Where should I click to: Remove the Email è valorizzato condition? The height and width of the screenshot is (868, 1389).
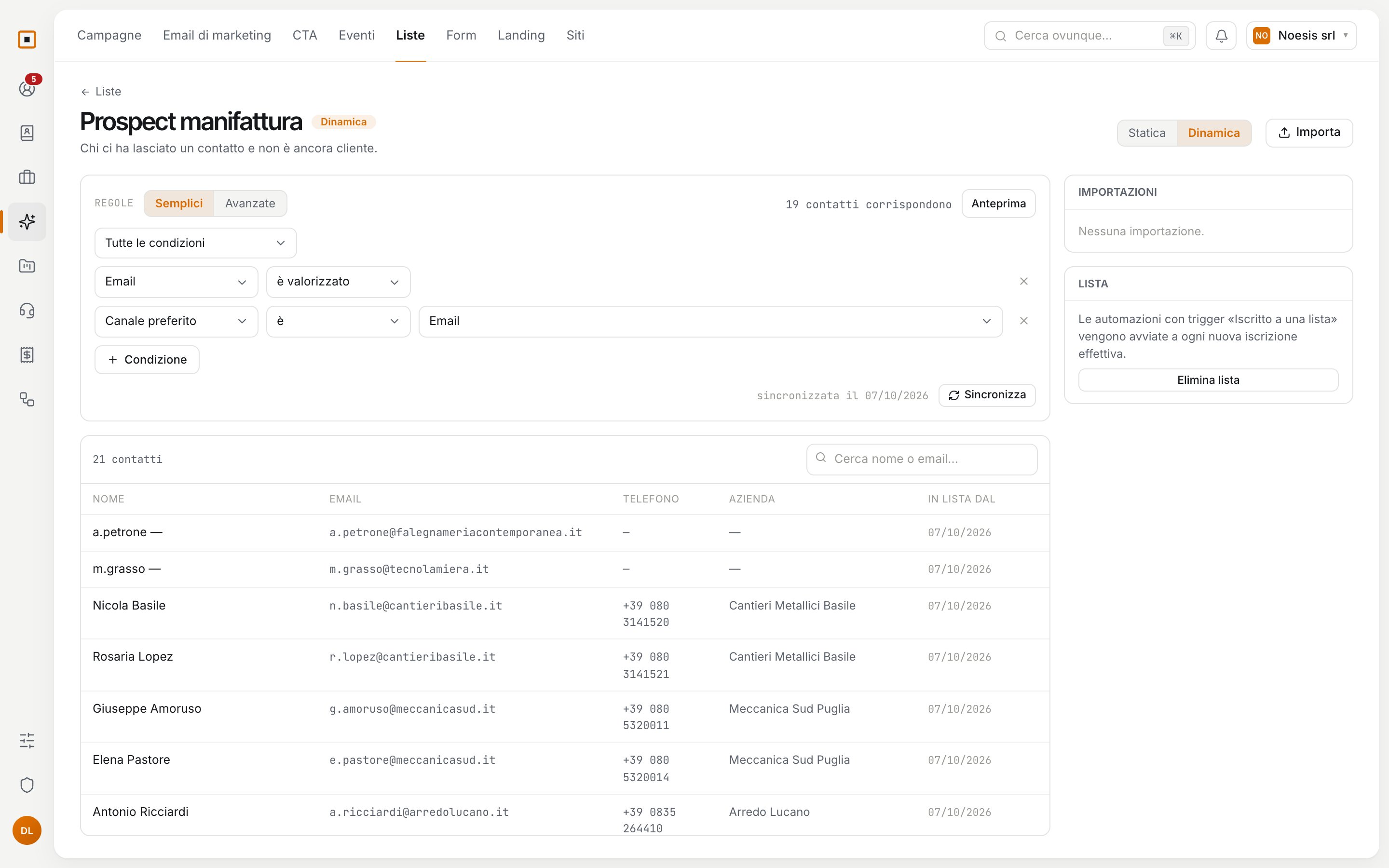click(1023, 281)
